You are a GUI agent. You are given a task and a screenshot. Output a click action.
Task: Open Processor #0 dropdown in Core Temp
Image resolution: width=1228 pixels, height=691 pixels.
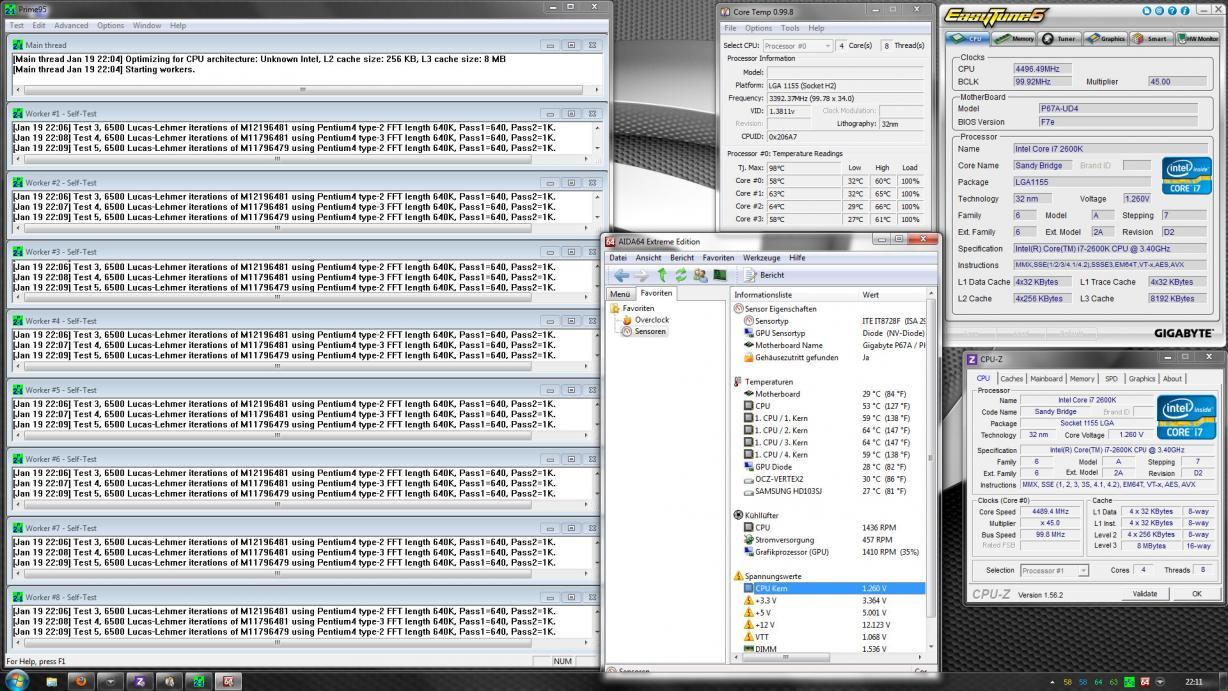pyautogui.click(x=797, y=46)
